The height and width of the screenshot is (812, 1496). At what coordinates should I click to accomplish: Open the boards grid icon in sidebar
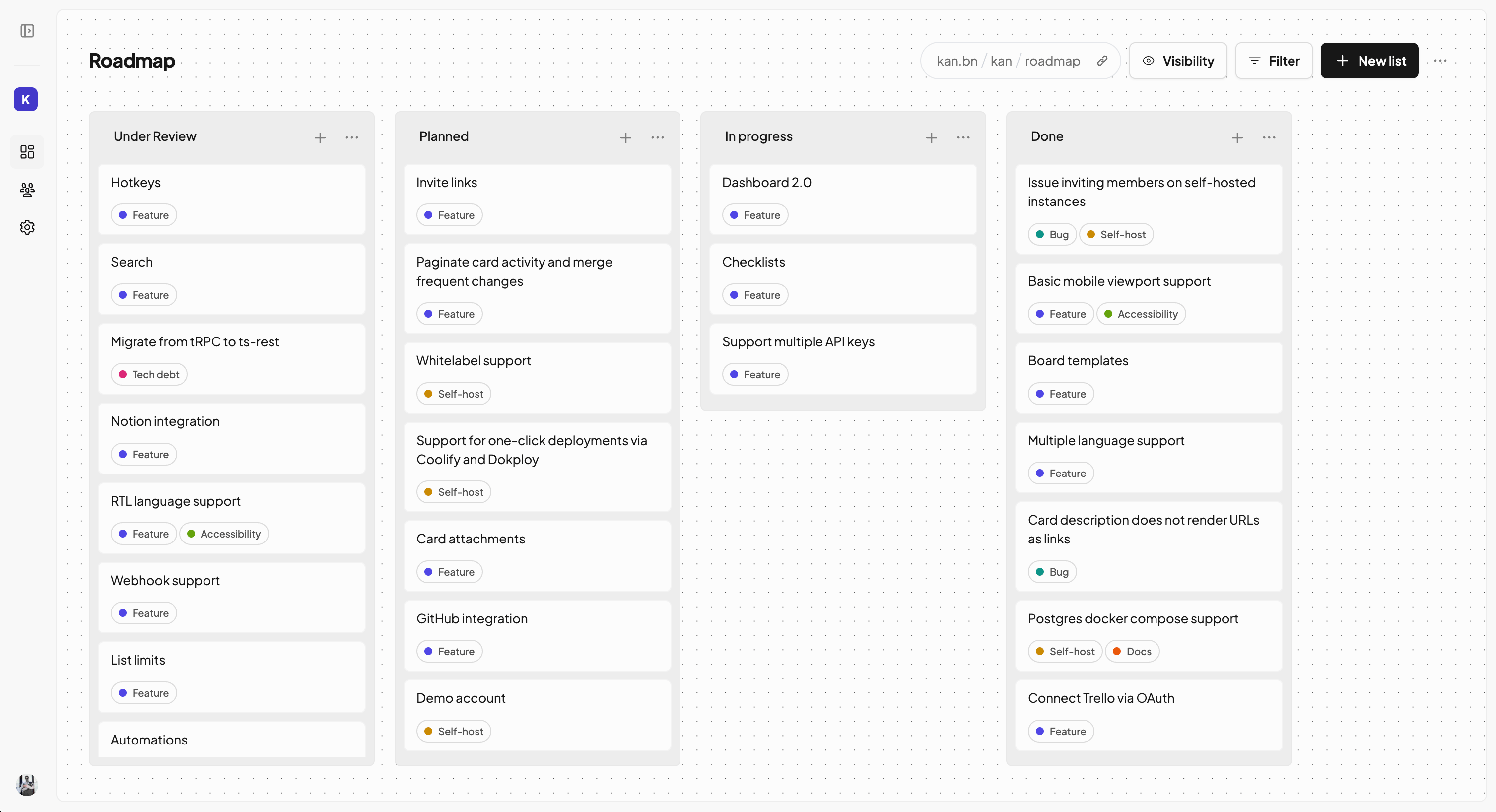(27, 152)
